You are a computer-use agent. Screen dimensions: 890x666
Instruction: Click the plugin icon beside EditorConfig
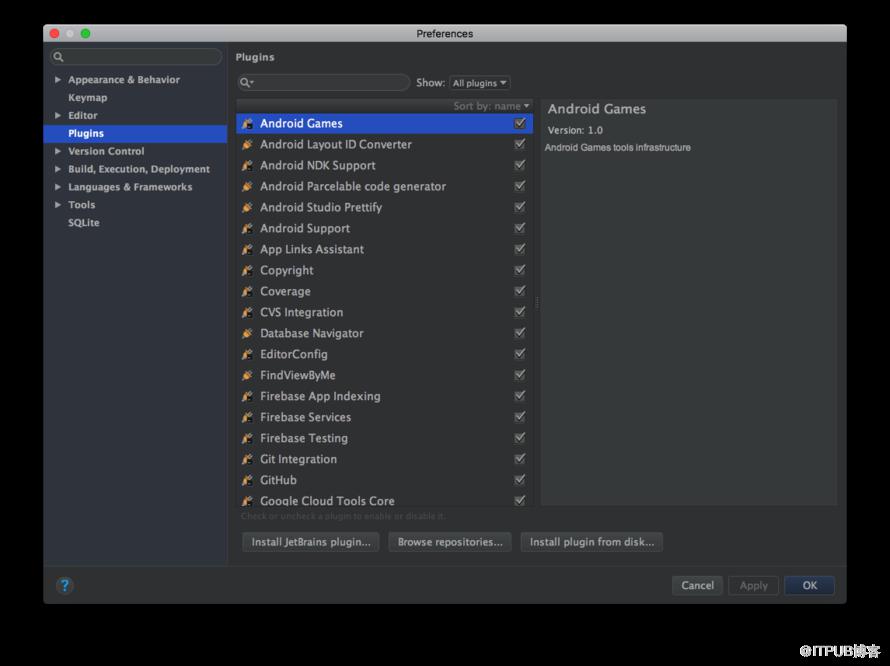[247, 355]
